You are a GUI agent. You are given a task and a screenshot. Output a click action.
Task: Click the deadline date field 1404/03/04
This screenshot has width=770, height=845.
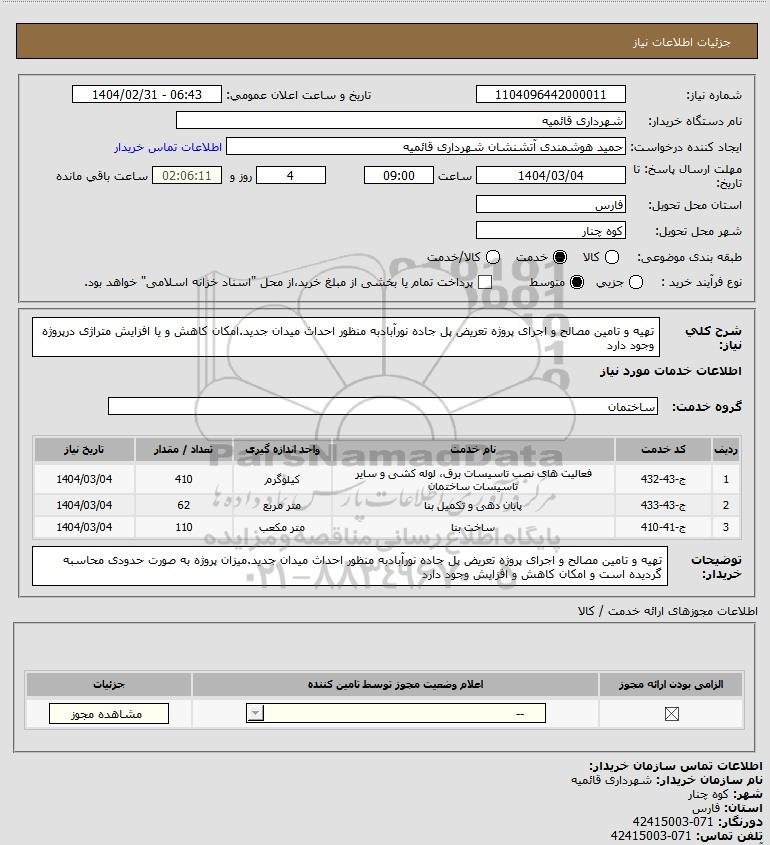pyautogui.click(x=551, y=176)
